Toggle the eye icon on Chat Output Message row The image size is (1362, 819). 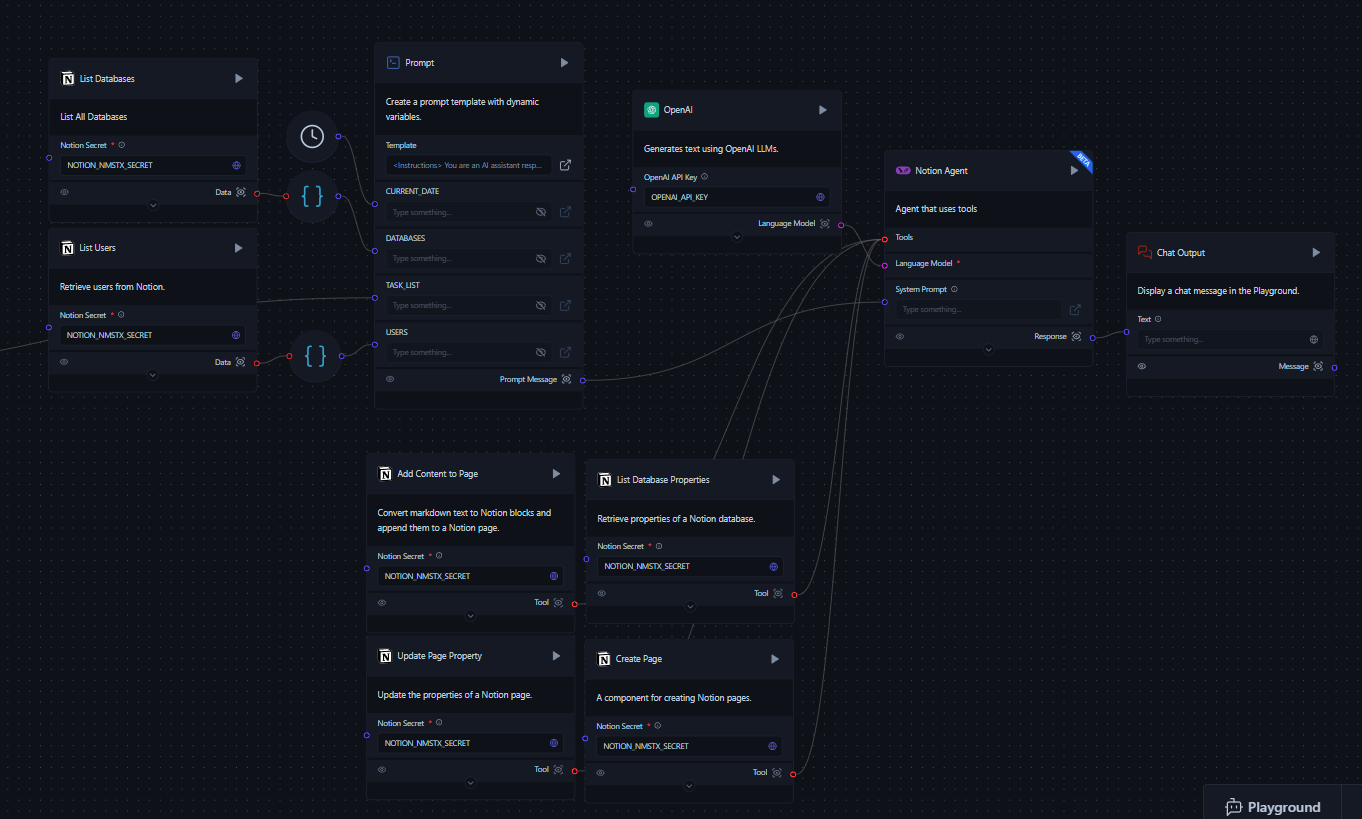(1141, 366)
